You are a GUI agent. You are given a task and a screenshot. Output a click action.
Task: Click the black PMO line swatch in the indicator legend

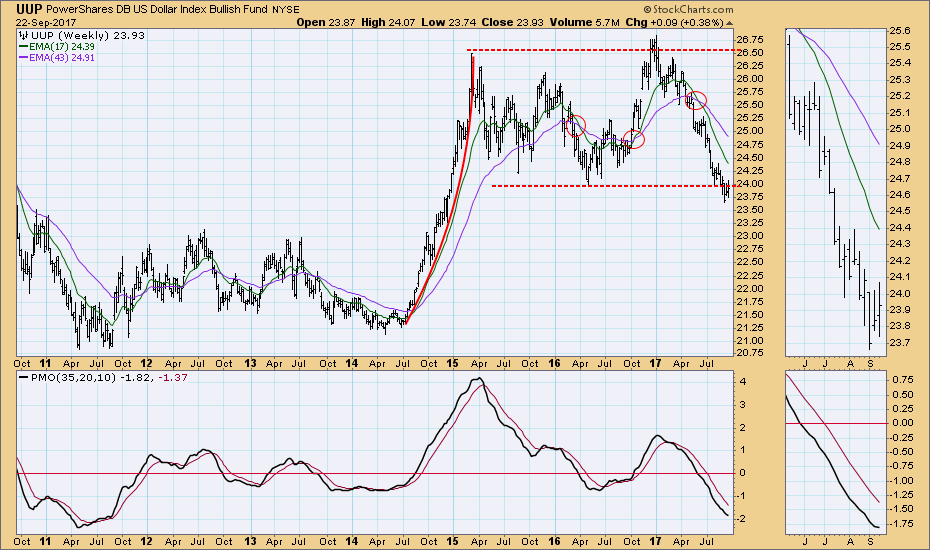coord(24,377)
